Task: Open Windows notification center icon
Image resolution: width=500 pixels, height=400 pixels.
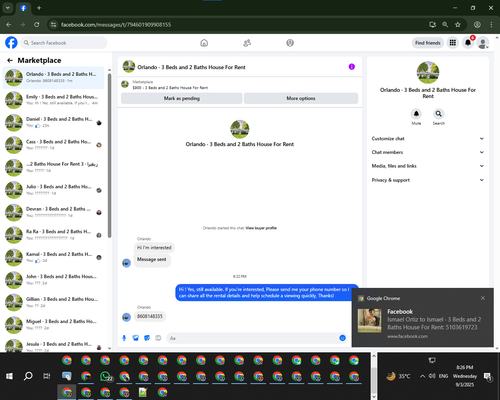Action: tap(488, 377)
